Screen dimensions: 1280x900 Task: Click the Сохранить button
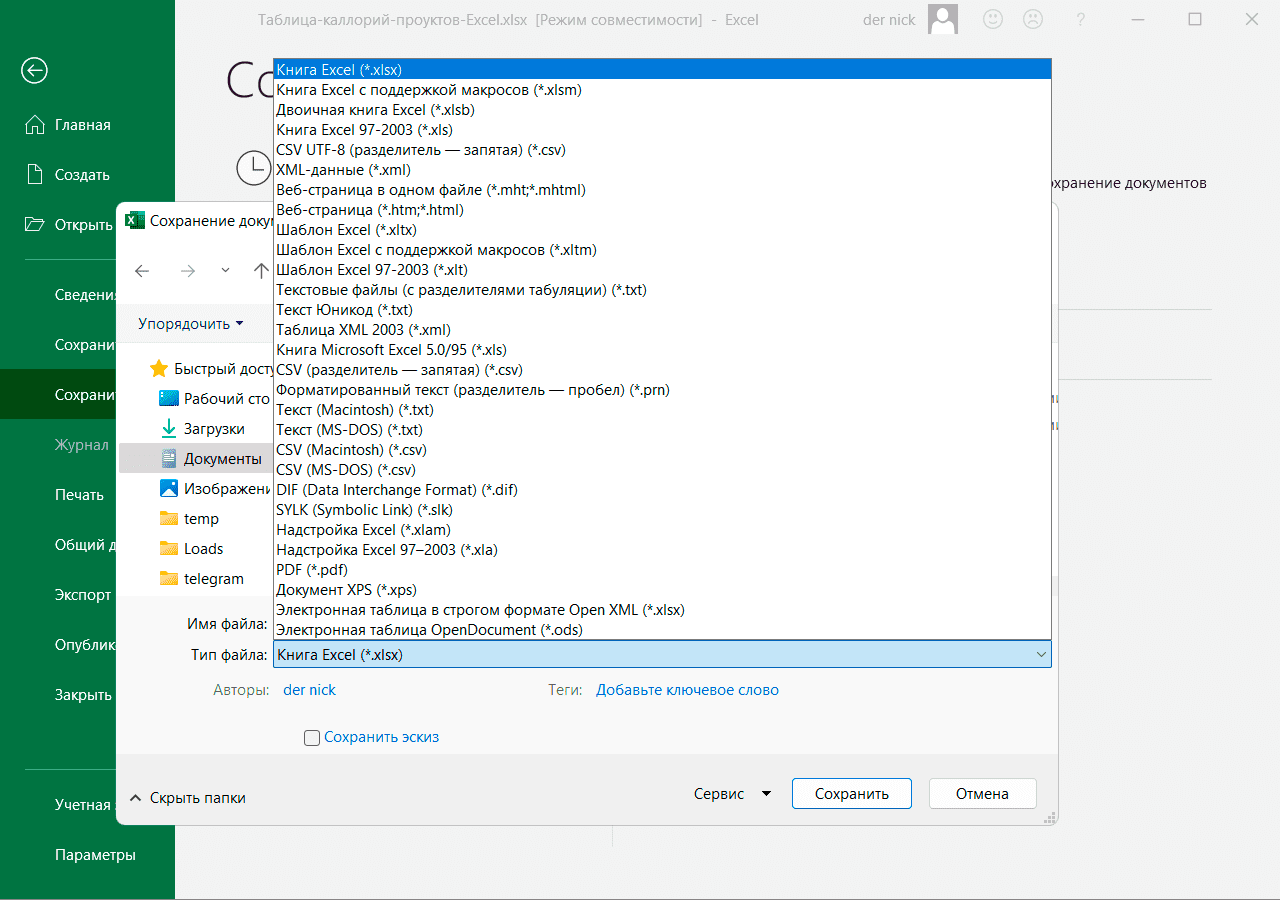pyautogui.click(x=852, y=794)
